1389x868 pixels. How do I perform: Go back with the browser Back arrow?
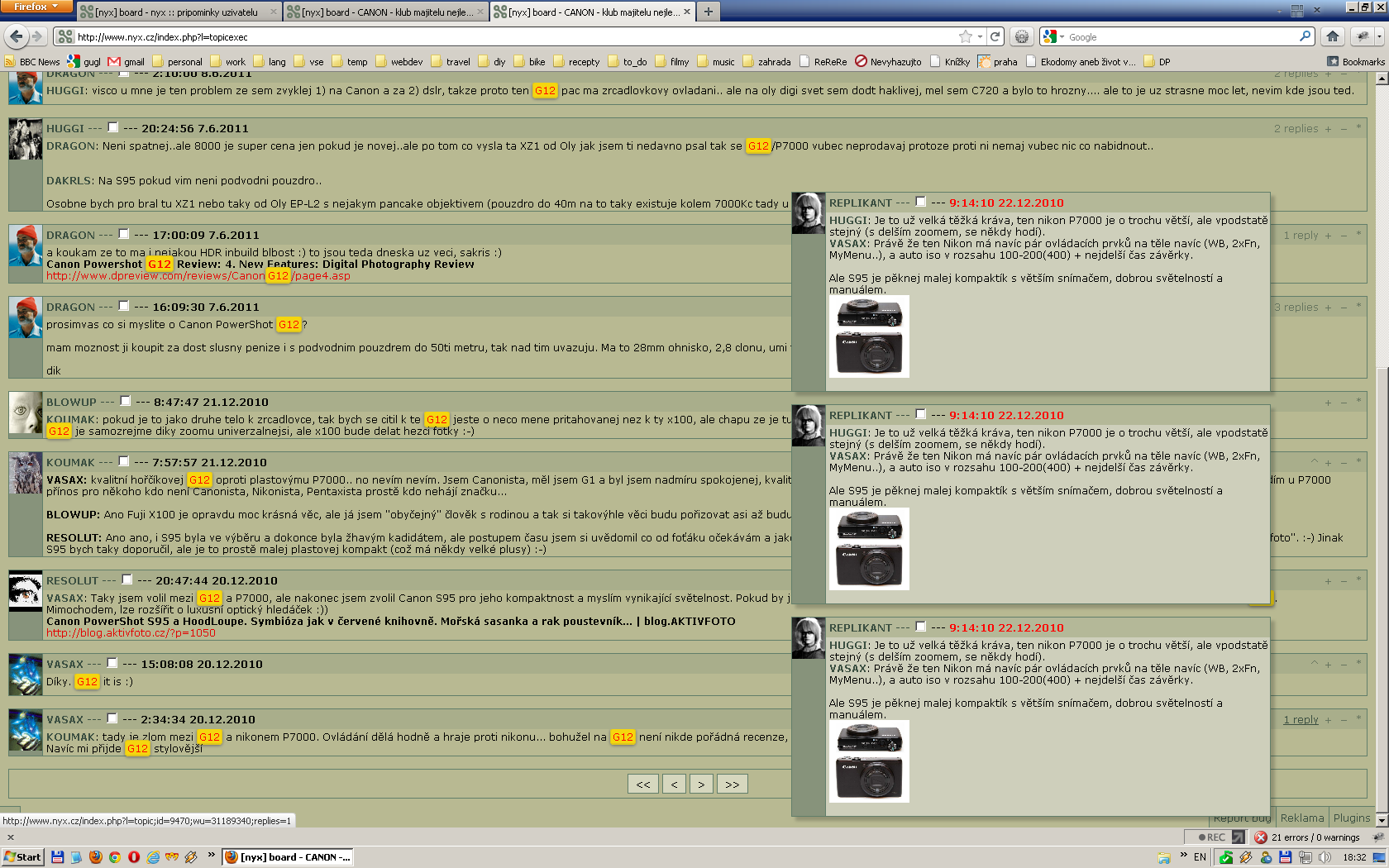[16, 36]
